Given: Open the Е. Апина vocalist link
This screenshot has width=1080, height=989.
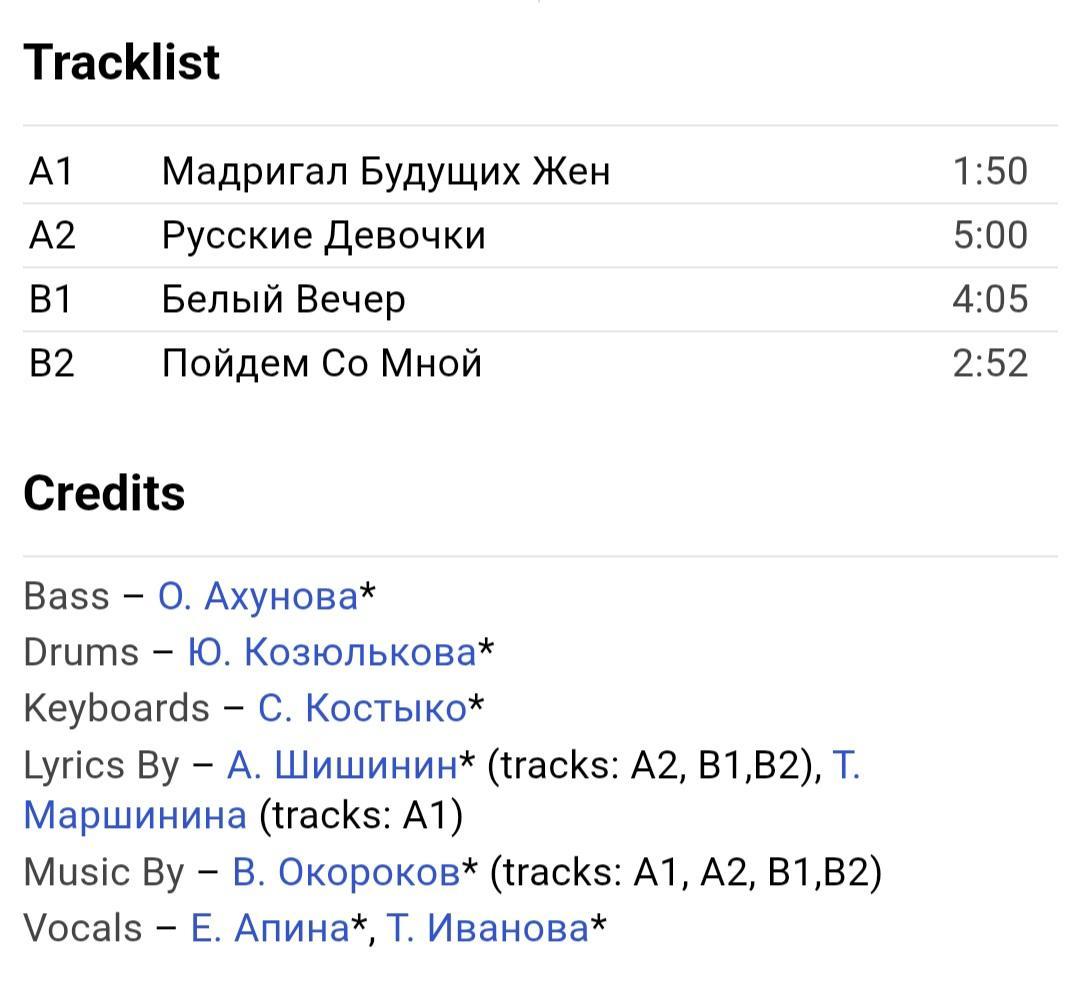Looking at the screenshot, I should coord(270,927).
